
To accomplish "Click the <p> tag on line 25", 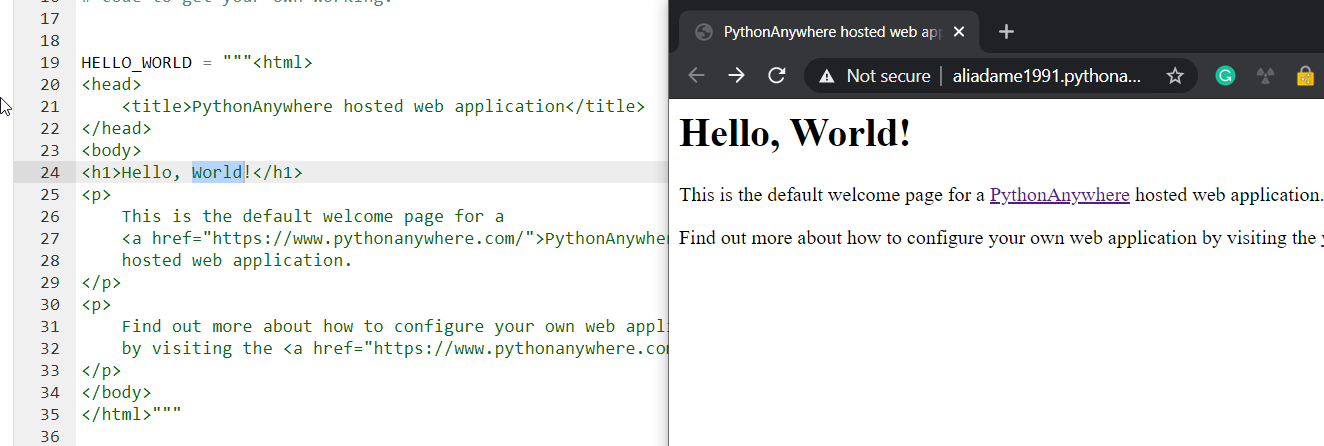I will [x=96, y=194].
